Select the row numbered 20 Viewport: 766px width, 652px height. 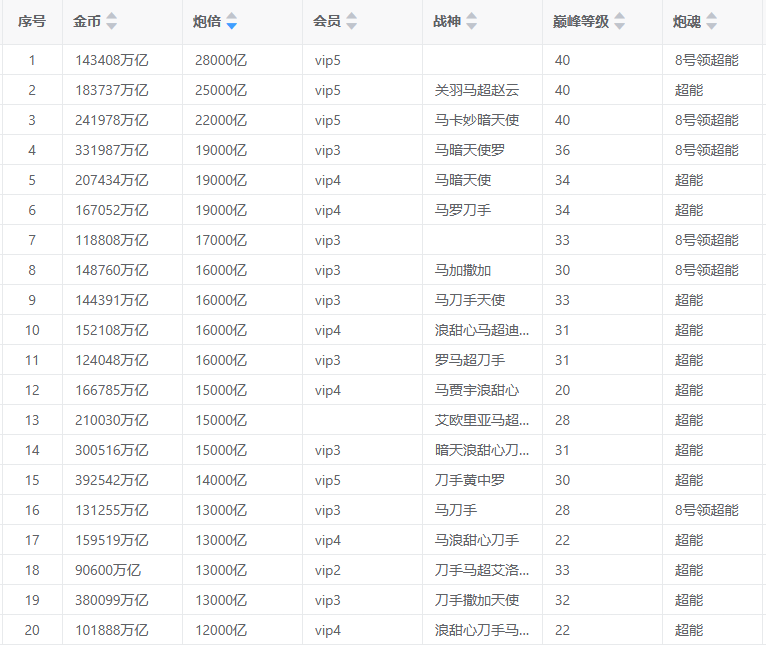point(32,630)
